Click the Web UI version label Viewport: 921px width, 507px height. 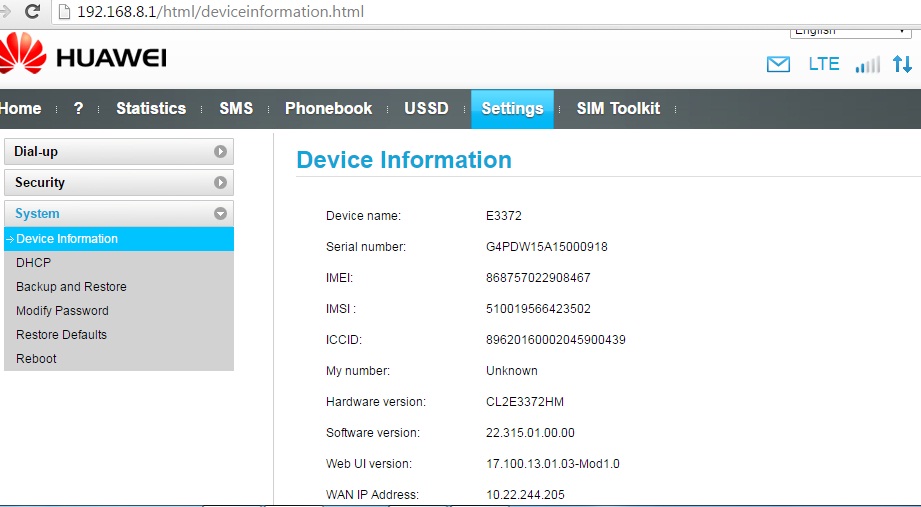[368, 464]
